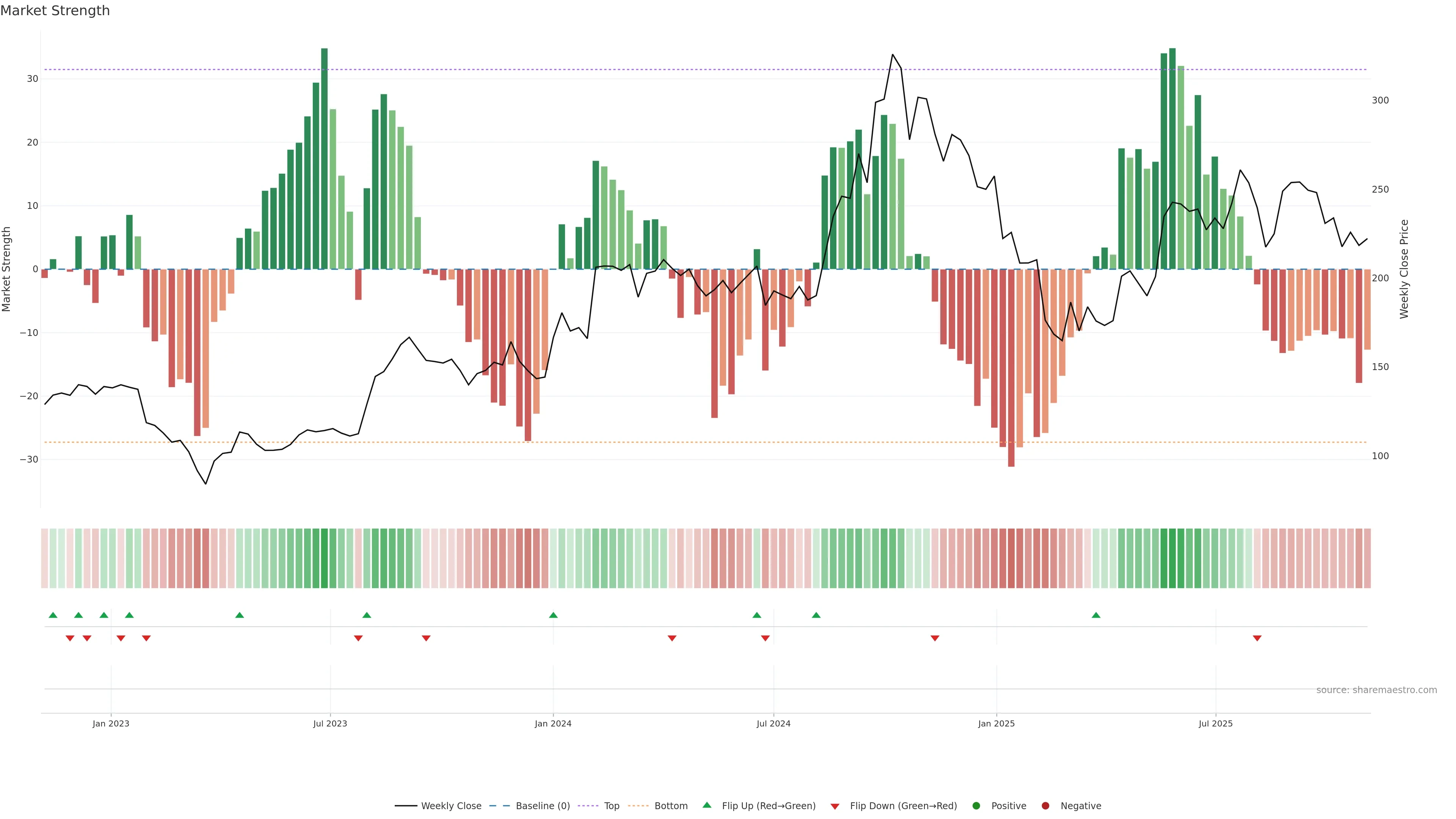This screenshot has height=819, width=1456.
Task: Click the Positive green dot legend icon
Action: (976, 806)
